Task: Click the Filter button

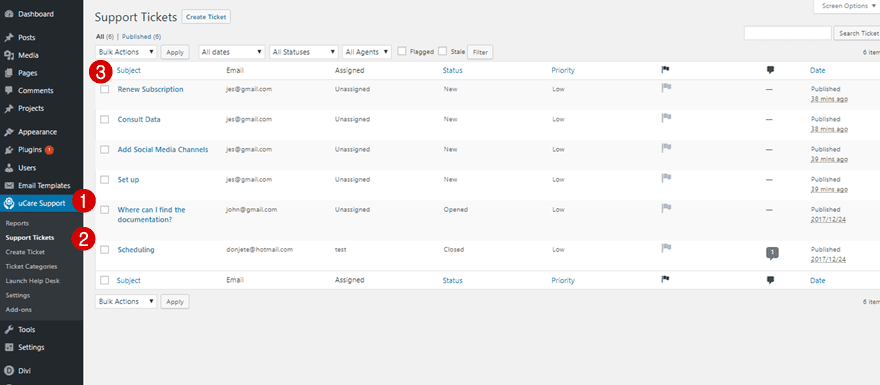Action: [480, 52]
